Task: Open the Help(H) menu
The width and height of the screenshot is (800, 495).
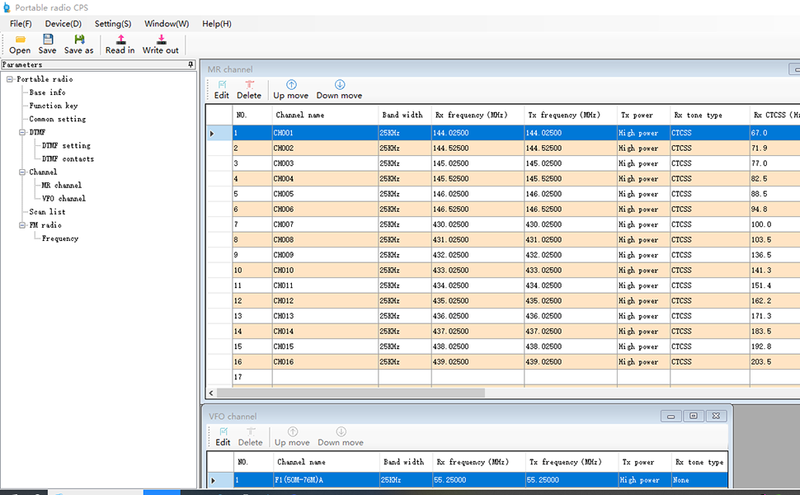Action: coord(217,23)
